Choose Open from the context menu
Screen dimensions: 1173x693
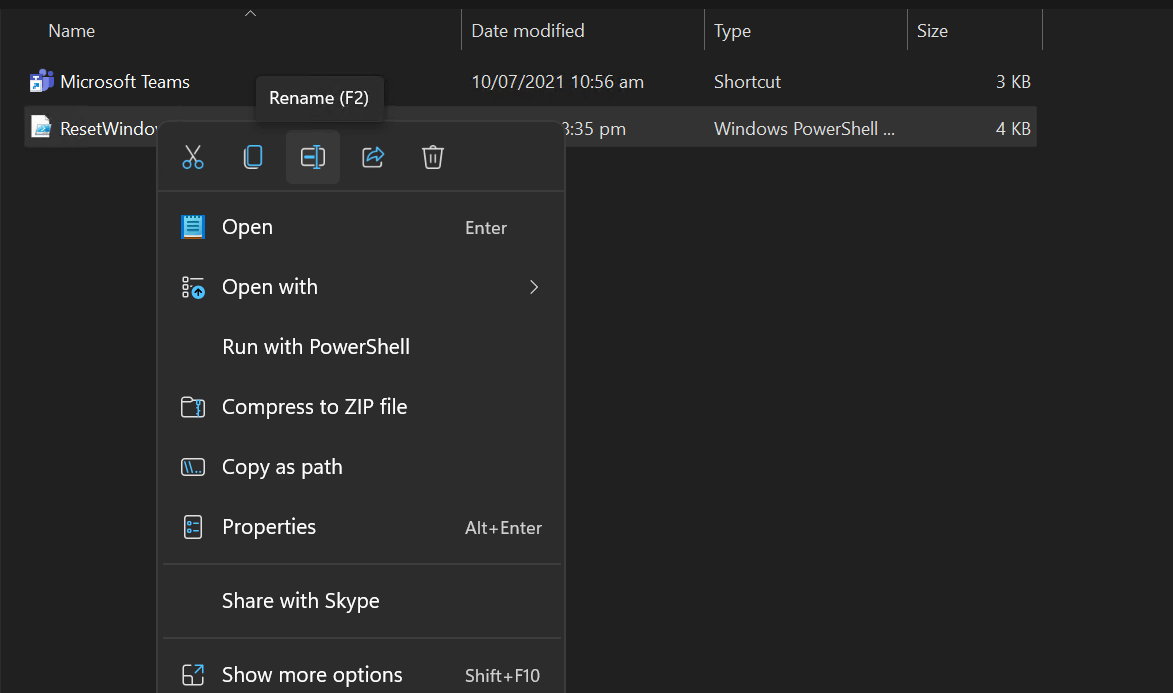coord(362,227)
